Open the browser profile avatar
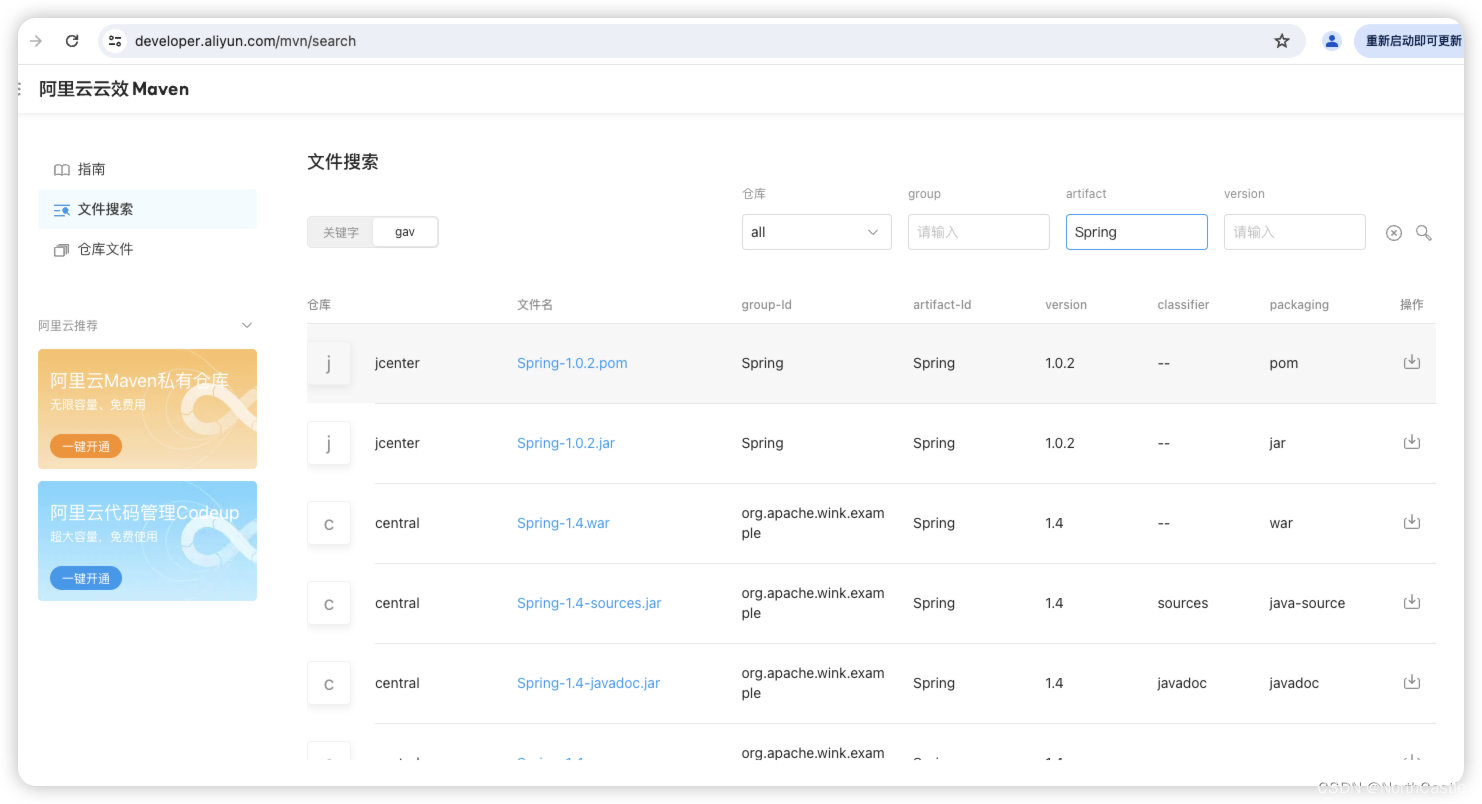Viewport: 1482px width, 804px height. pos(1331,41)
